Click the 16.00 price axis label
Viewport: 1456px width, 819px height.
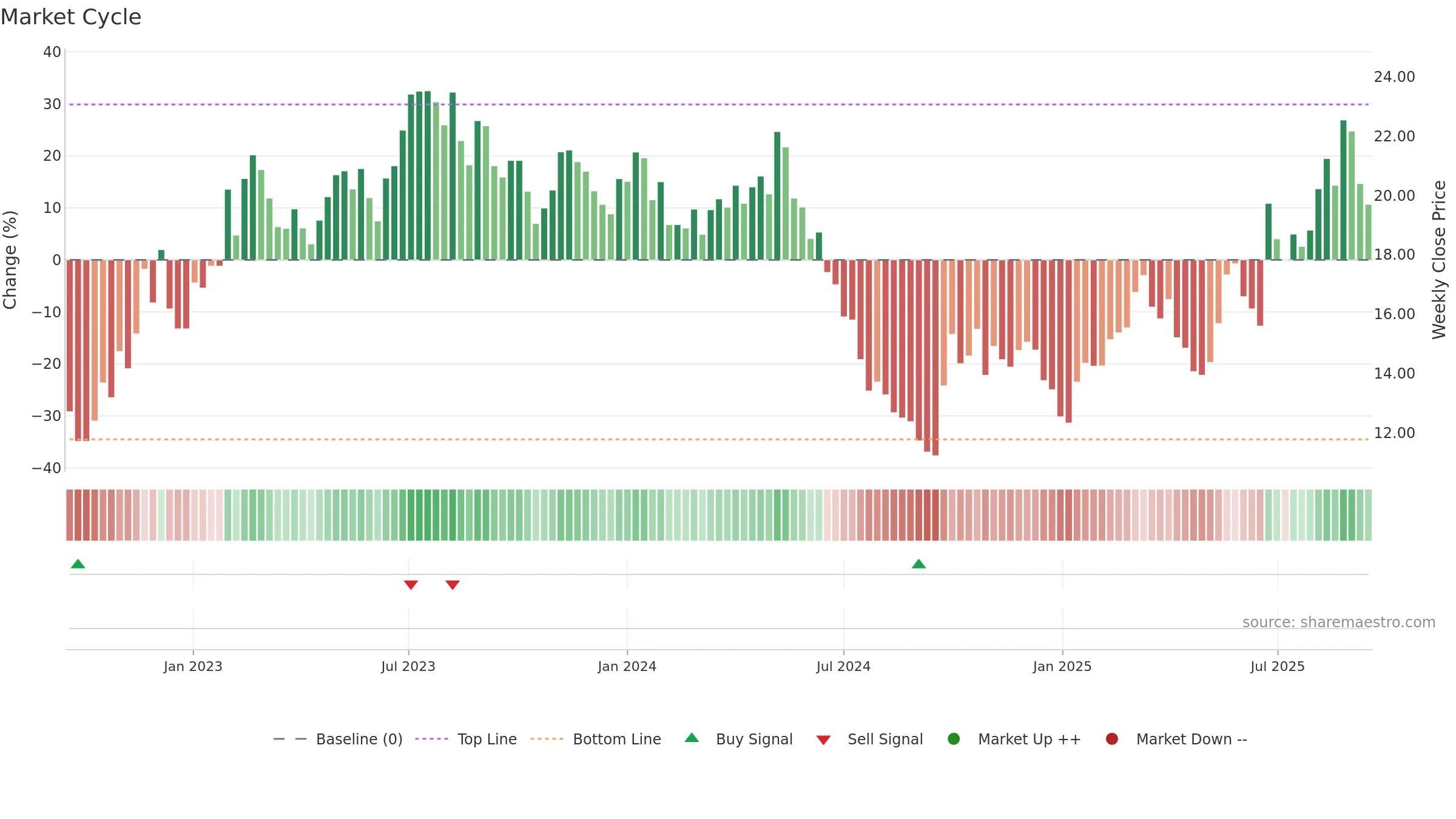click(1394, 314)
